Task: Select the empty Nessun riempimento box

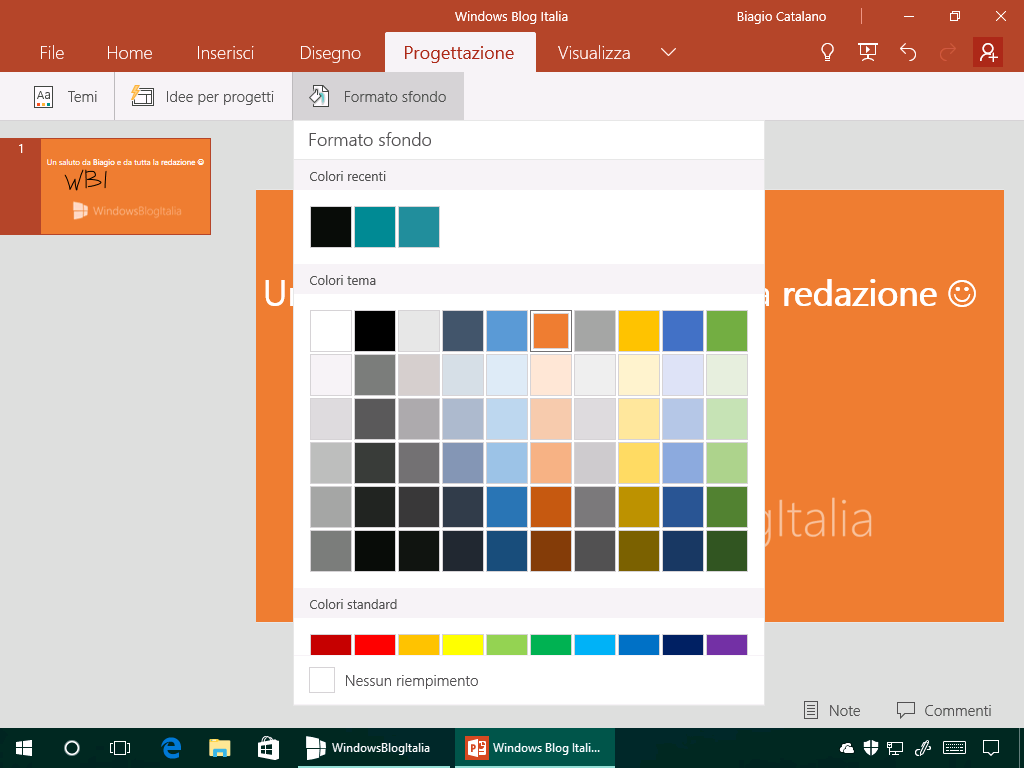Action: point(322,680)
